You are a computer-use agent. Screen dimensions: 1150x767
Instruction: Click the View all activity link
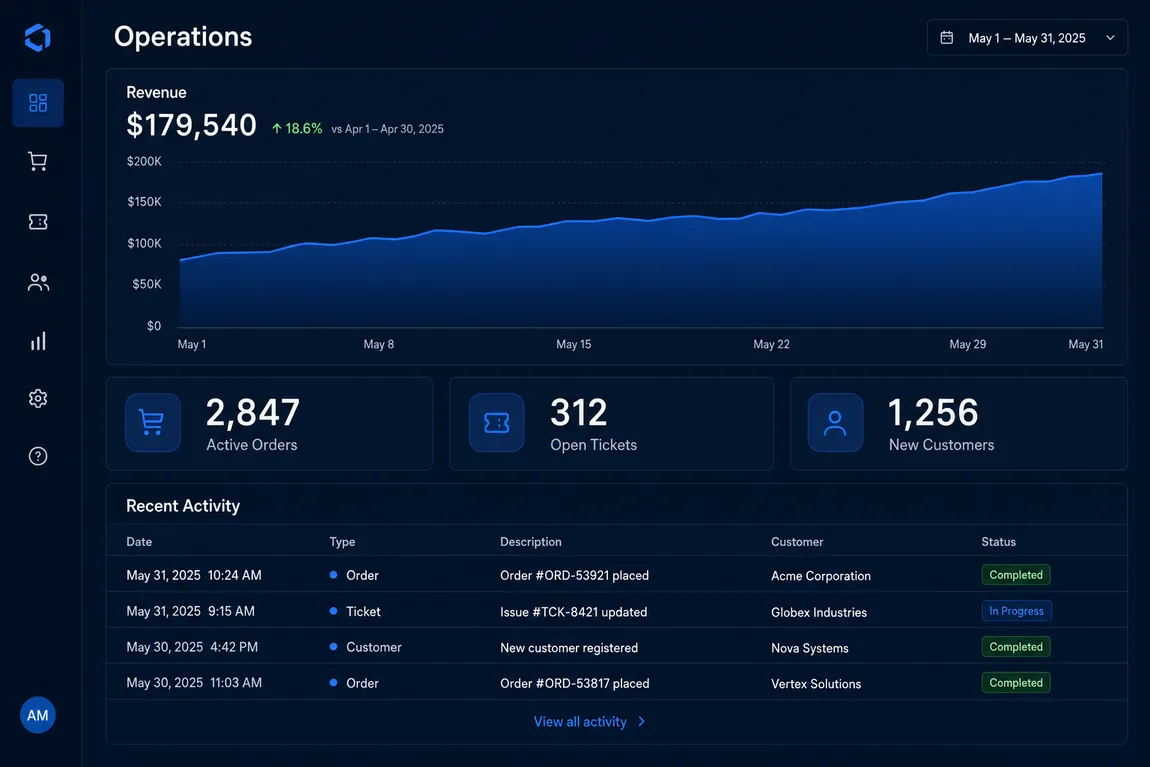point(580,722)
